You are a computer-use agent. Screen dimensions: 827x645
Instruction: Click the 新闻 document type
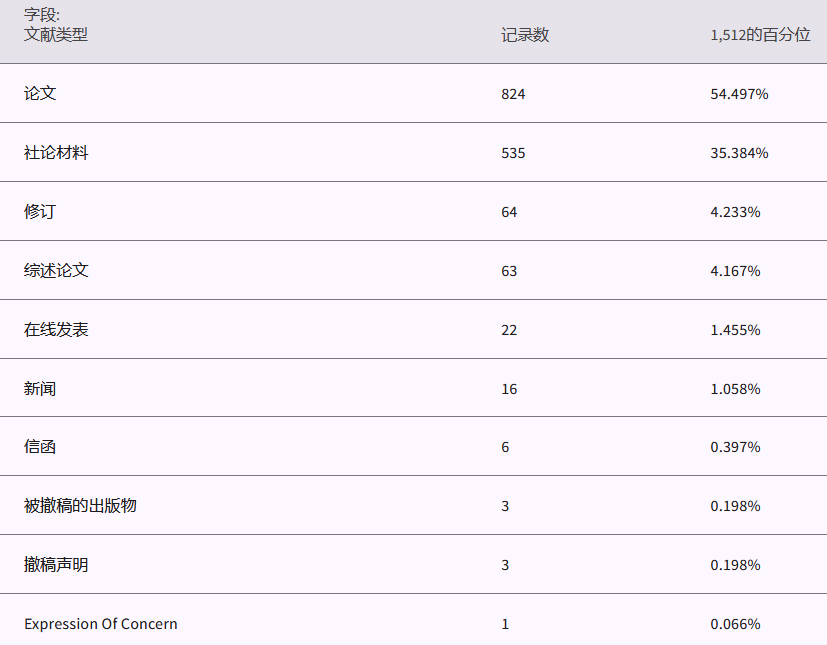[x=40, y=389]
